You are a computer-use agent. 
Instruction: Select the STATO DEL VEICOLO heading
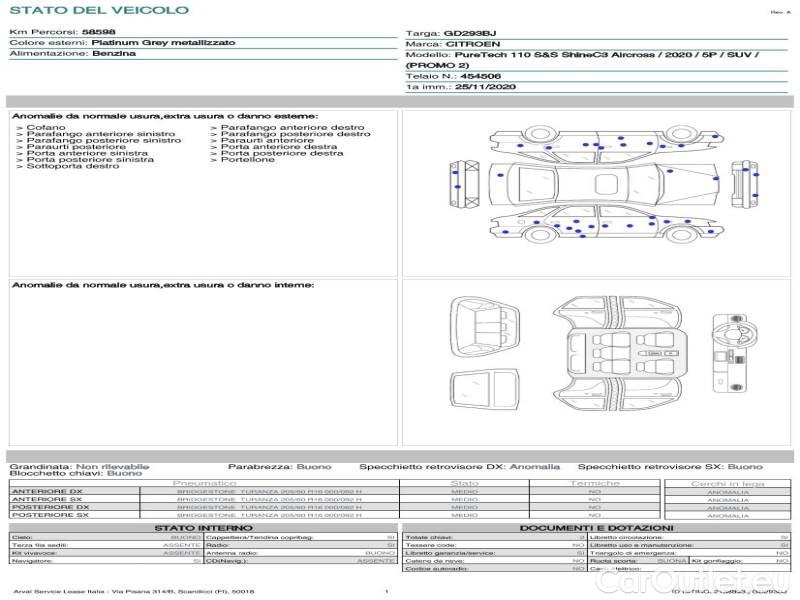pos(99,10)
